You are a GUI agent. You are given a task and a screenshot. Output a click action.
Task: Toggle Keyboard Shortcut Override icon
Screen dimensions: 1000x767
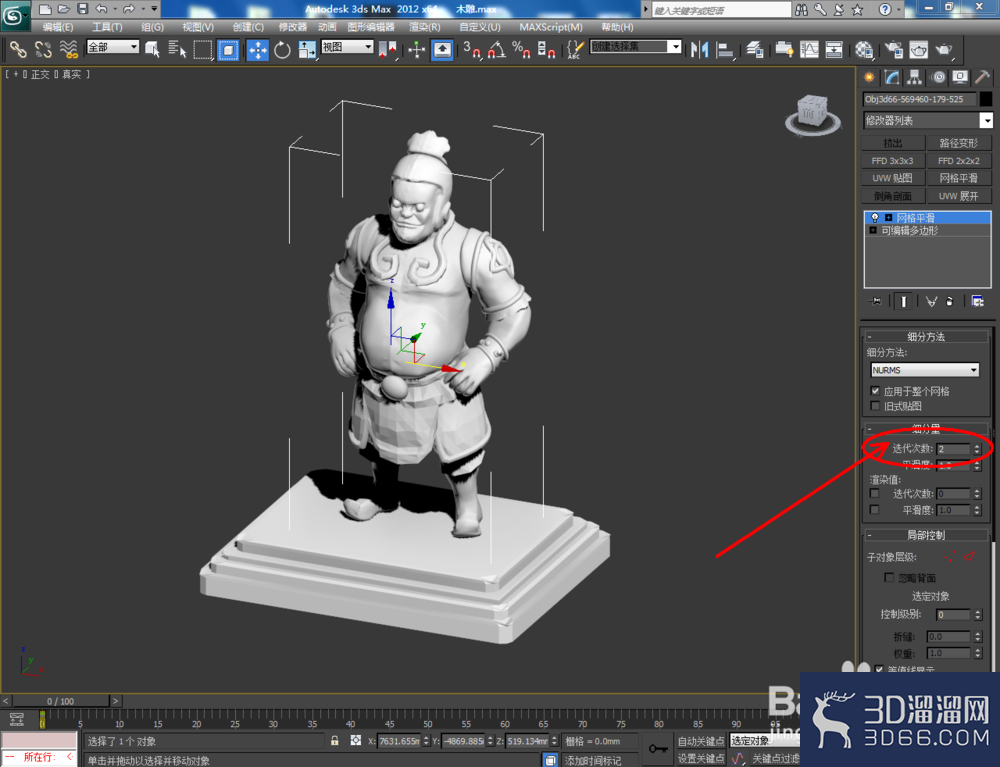tap(442, 49)
